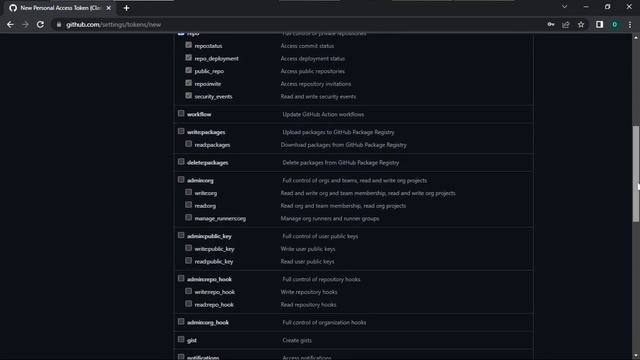This screenshot has width=640, height=360.
Task: Click the 'delete:packages' scope label
Action: 208,163
